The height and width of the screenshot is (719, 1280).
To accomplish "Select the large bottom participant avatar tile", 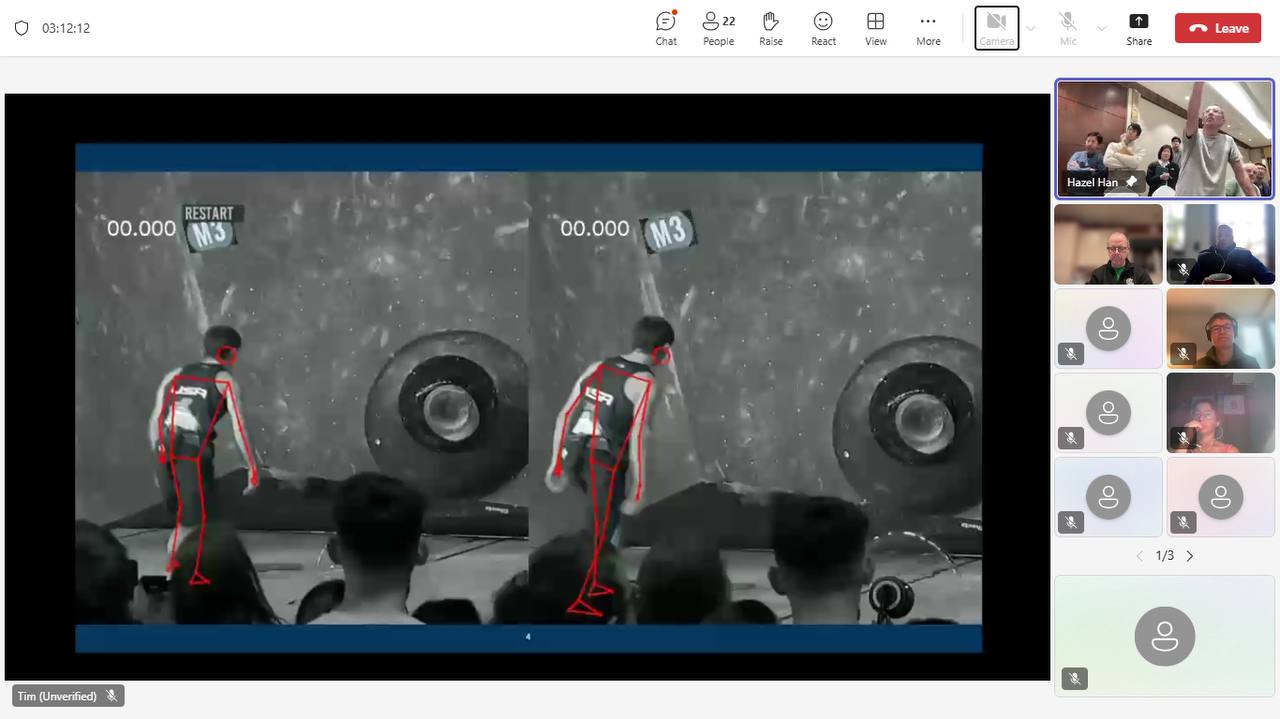I will (x=1165, y=636).
